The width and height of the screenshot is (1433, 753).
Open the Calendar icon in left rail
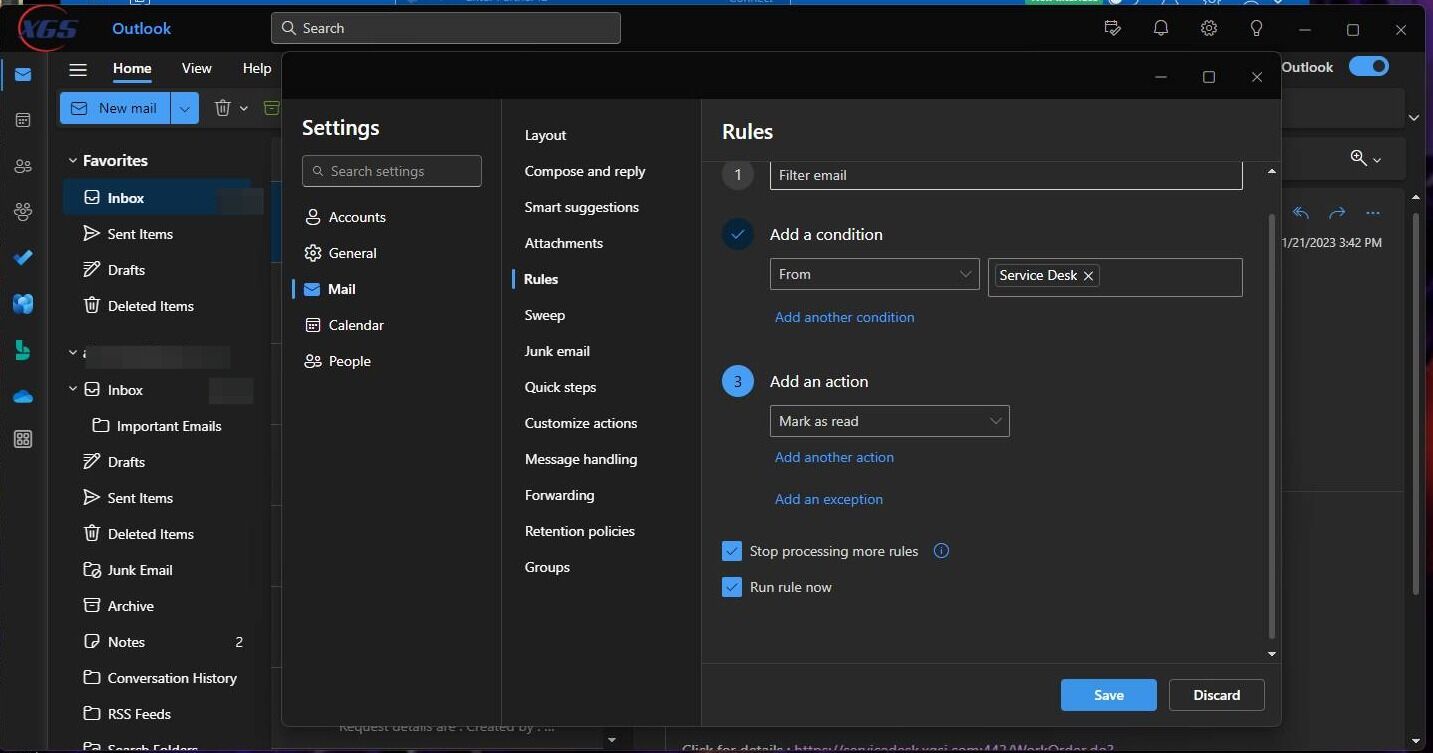point(23,120)
